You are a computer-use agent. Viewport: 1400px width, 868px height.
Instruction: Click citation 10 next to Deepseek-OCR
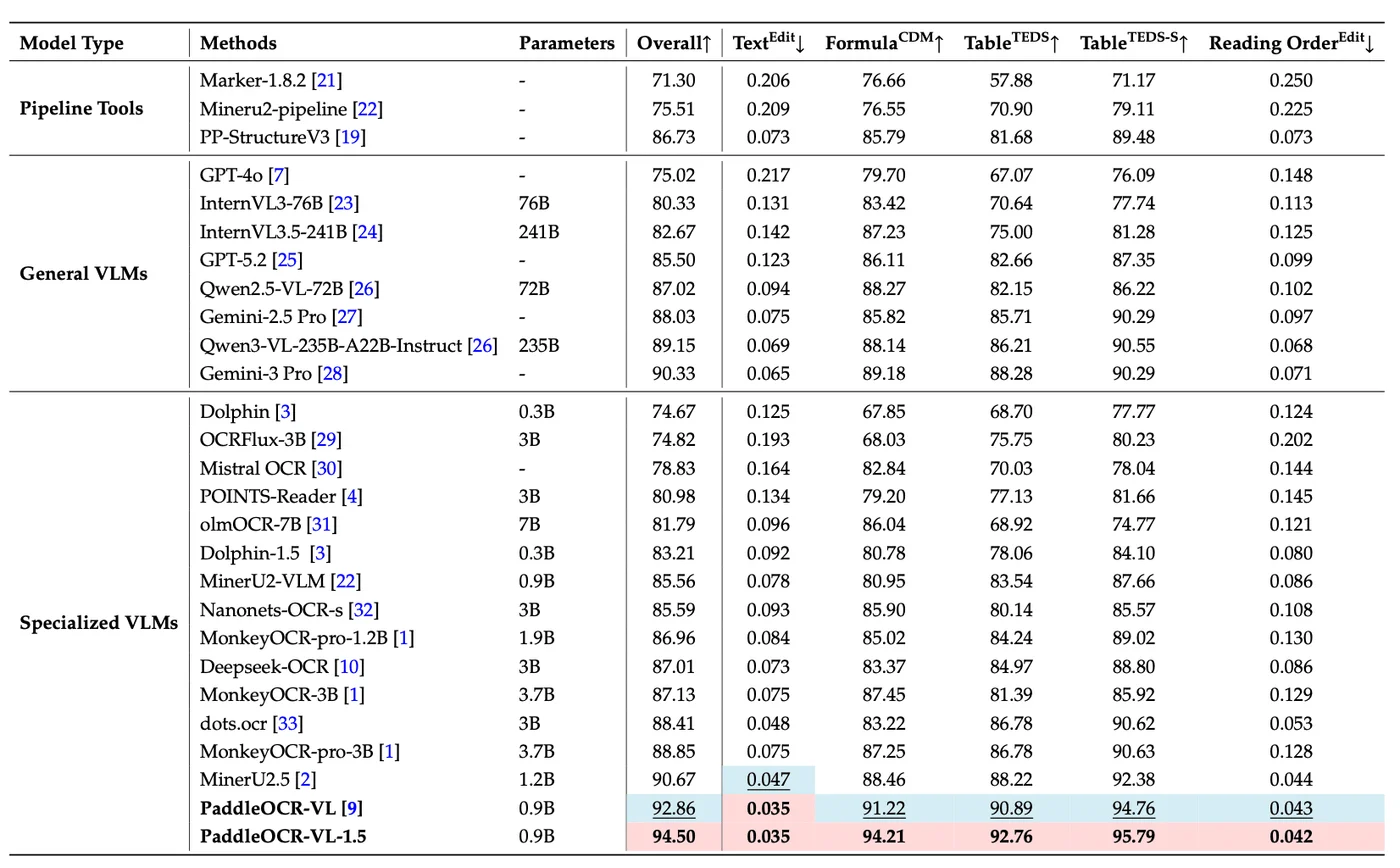(x=350, y=666)
